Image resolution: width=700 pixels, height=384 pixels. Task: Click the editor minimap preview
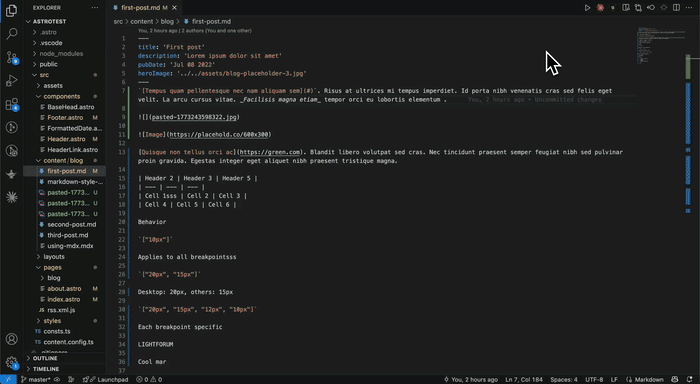point(662,46)
